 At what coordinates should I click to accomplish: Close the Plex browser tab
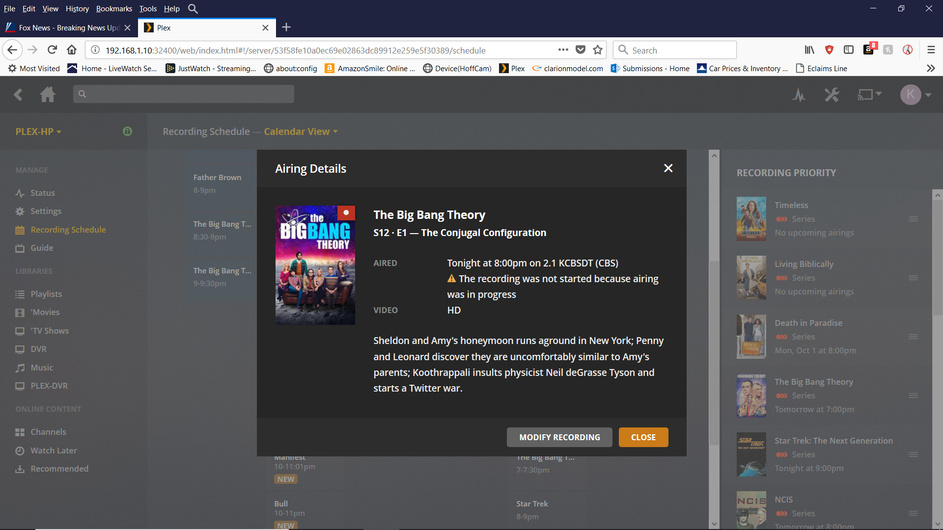tap(265, 28)
